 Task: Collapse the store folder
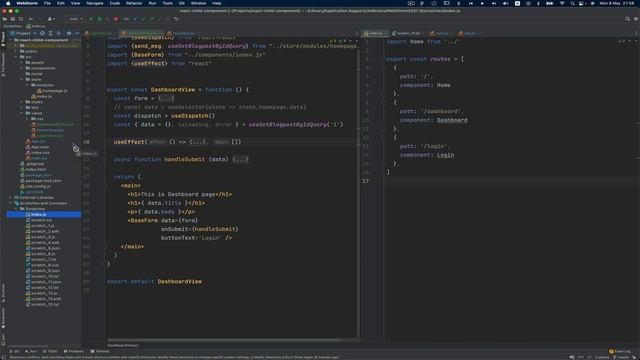[x=22, y=80]
